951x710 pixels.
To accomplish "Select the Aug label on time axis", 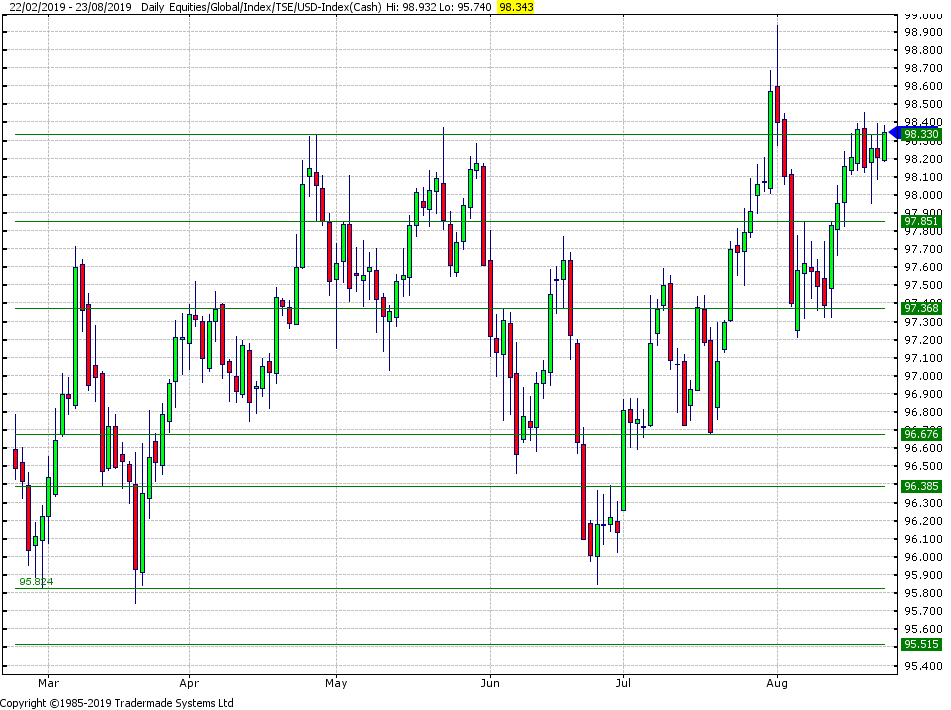I will (x=777, y=684).
